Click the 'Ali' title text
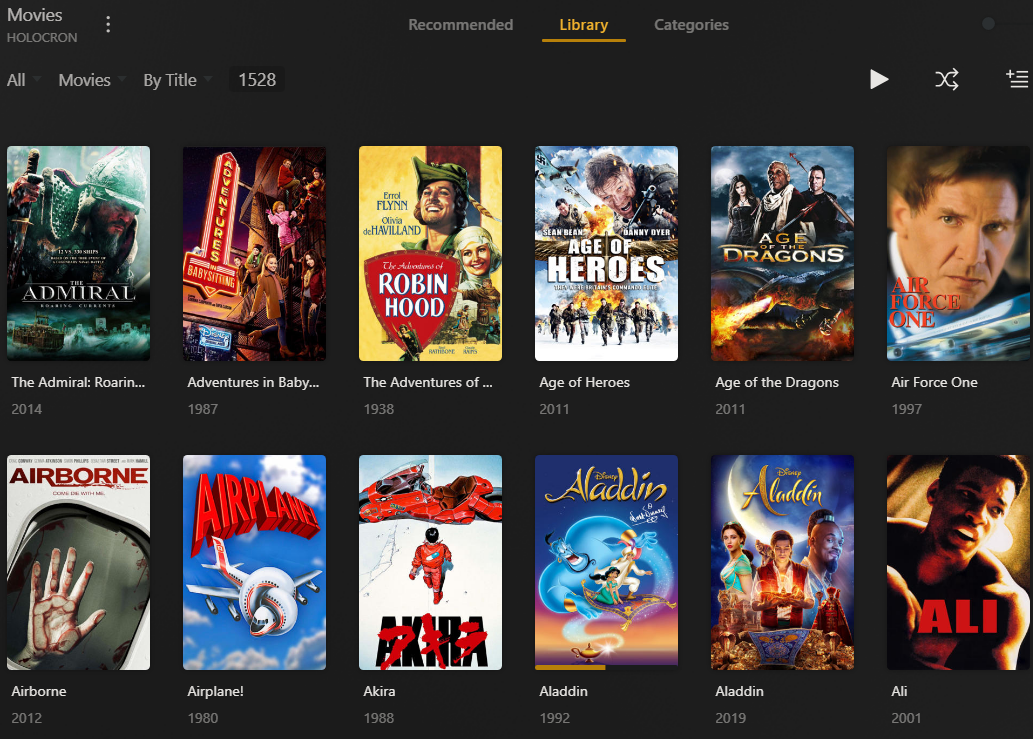This screenshot has height=739, width=1033. (x=899, y=691)
